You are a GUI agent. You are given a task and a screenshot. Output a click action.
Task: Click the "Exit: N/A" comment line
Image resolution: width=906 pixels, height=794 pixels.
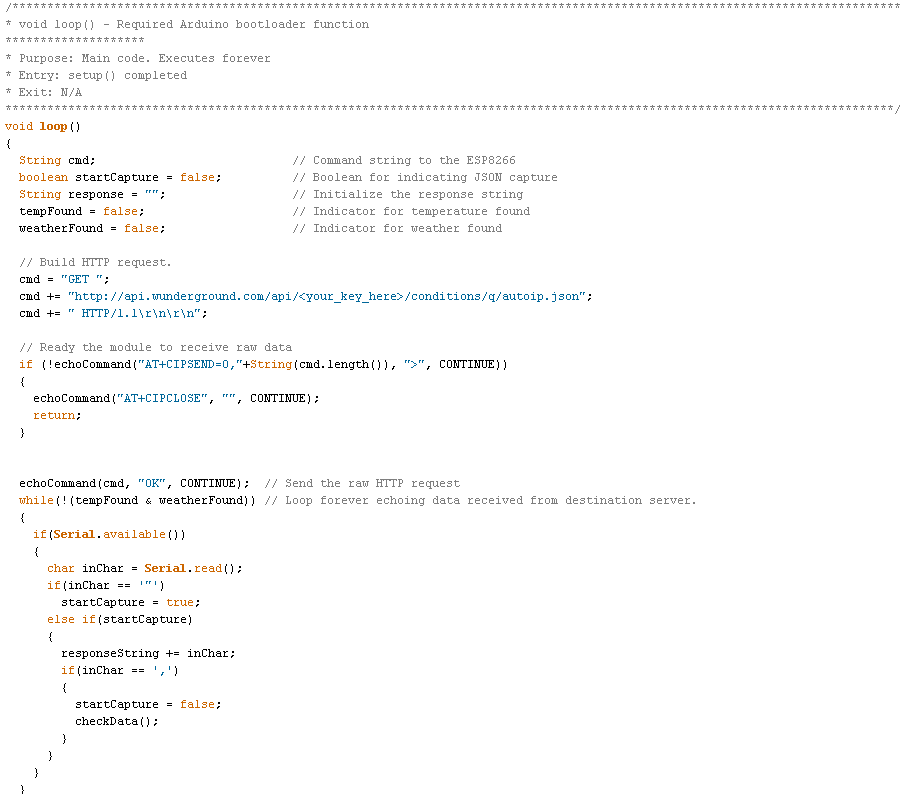pyautogui.click(x=44, y=92)
